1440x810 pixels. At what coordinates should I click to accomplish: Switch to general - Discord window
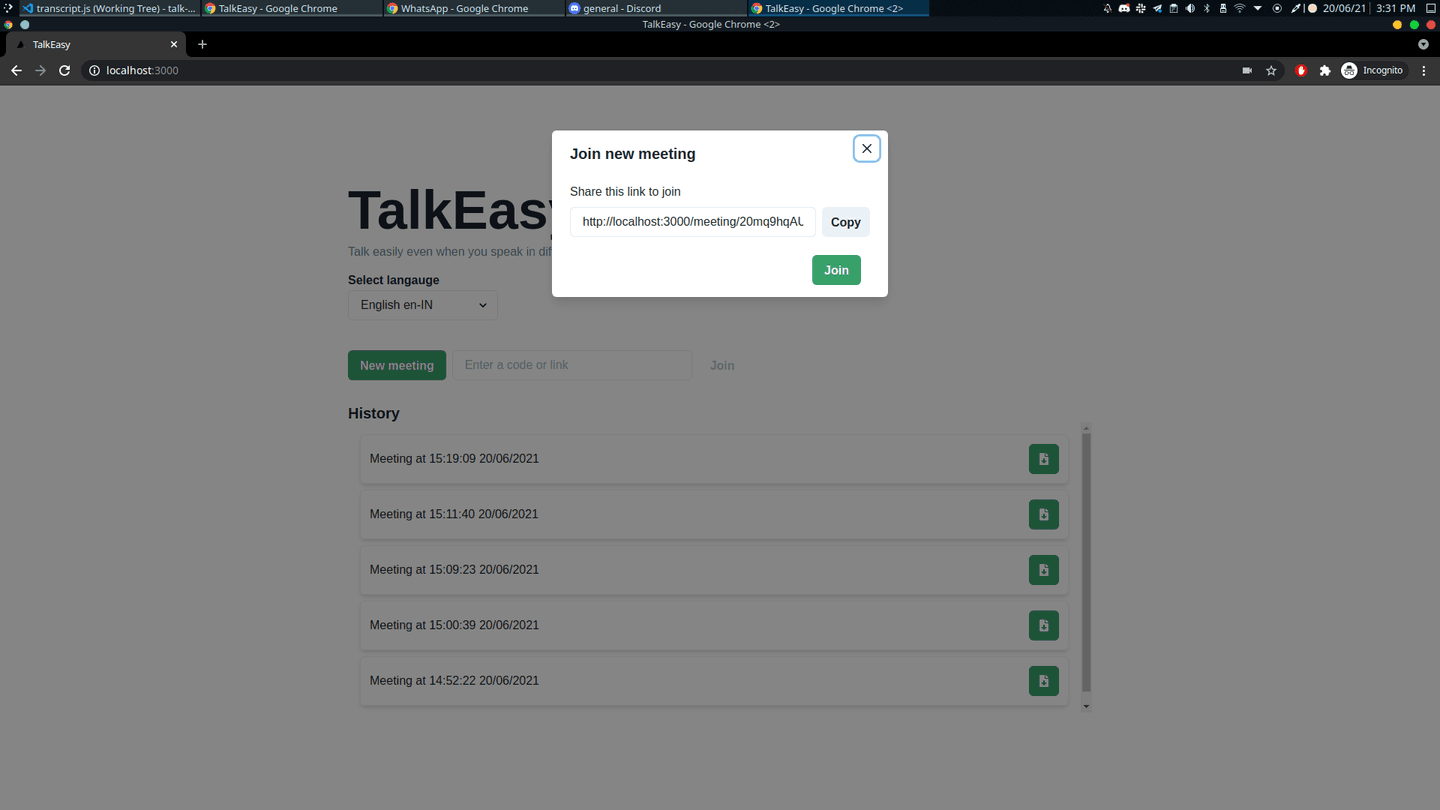[x=656, y=8]
